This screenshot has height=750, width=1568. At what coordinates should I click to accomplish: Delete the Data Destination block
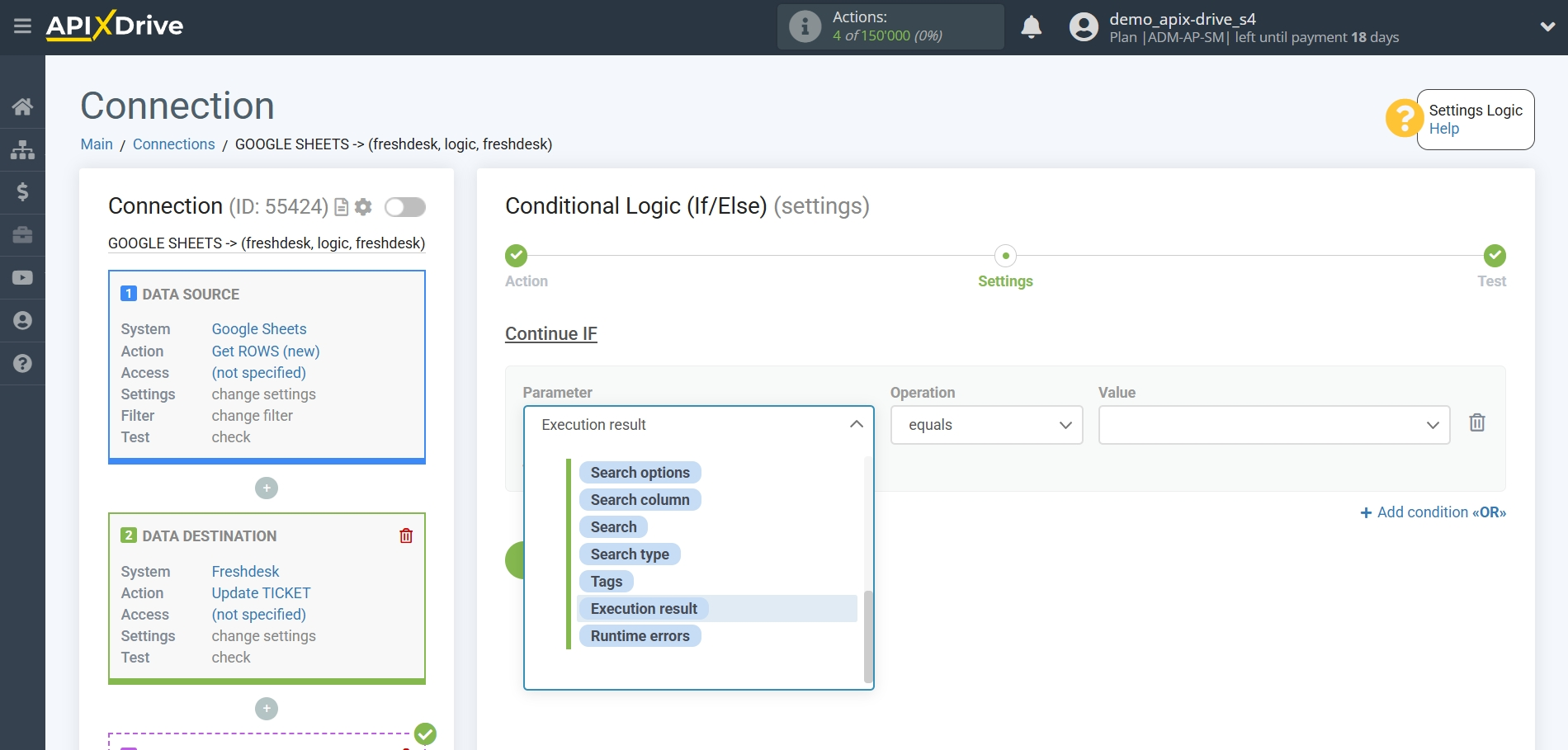406,536
